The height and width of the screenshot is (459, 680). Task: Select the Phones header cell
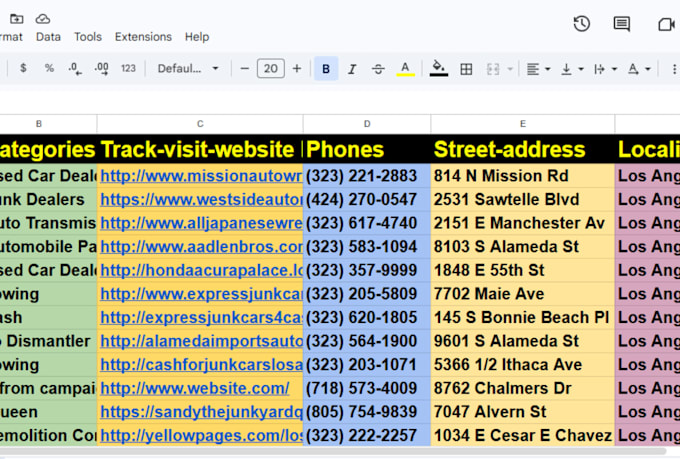367,149
